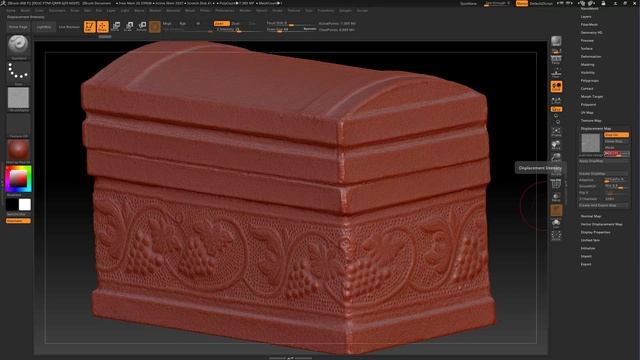This screenshot has height=360, width=640.
Task: Click the Gizmo 3D sphere icon
Action: 155,27
